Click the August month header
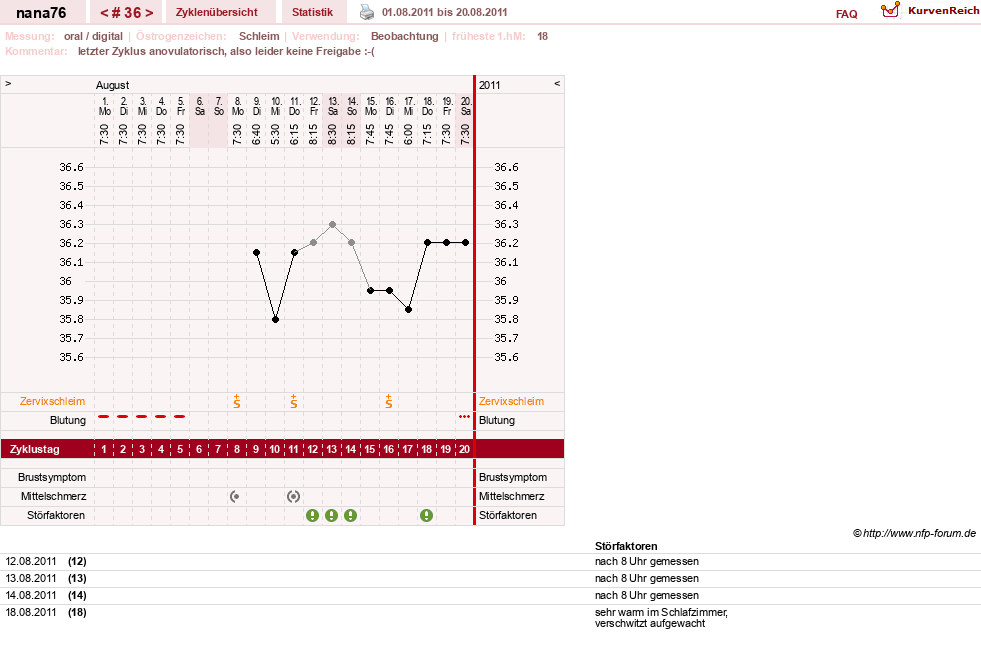The height and width of the screenshot is (659, 981). click(113, 85)
